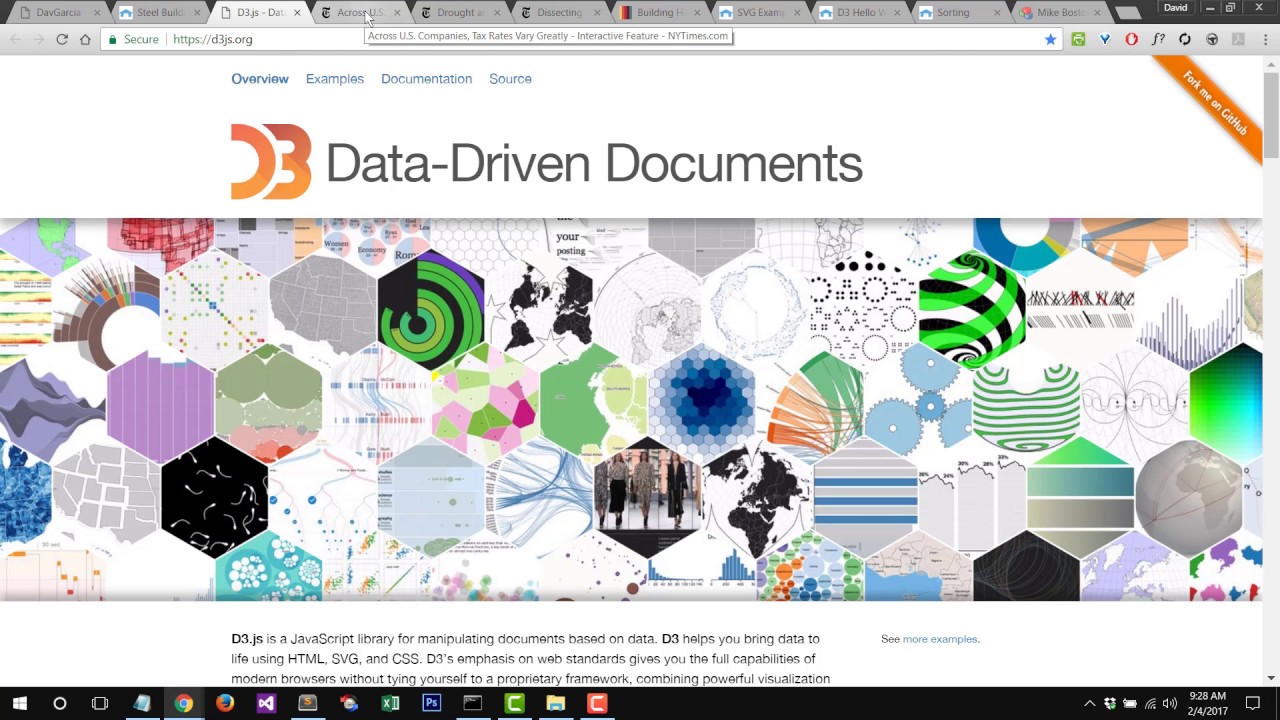Viewport: 1280px width, 720px height.
Task: Open the black-green radial chart hexagon
Action: [431, 310]
